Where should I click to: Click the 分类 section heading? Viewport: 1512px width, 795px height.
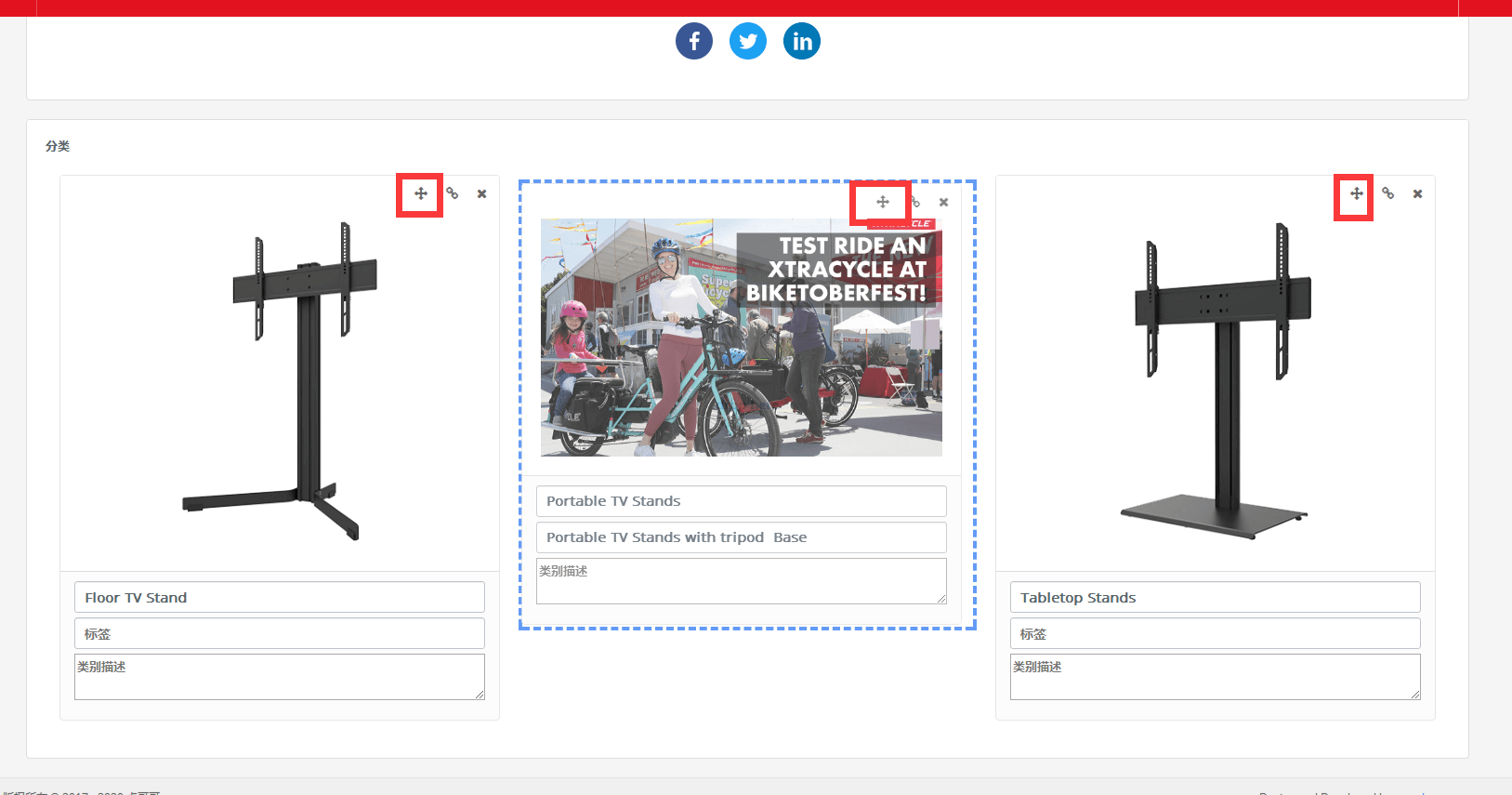point(58,146)
